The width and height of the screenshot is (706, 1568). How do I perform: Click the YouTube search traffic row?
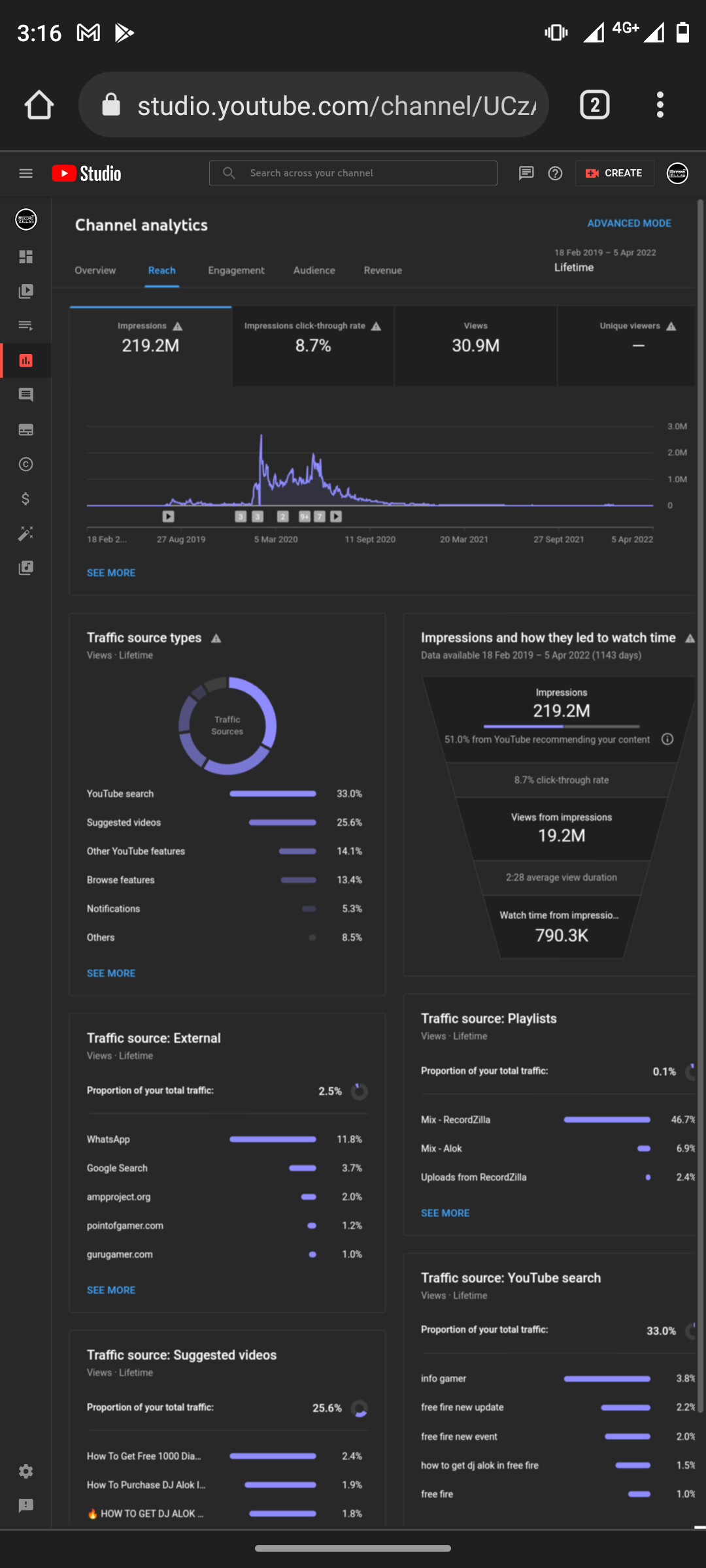pos(225,794)
